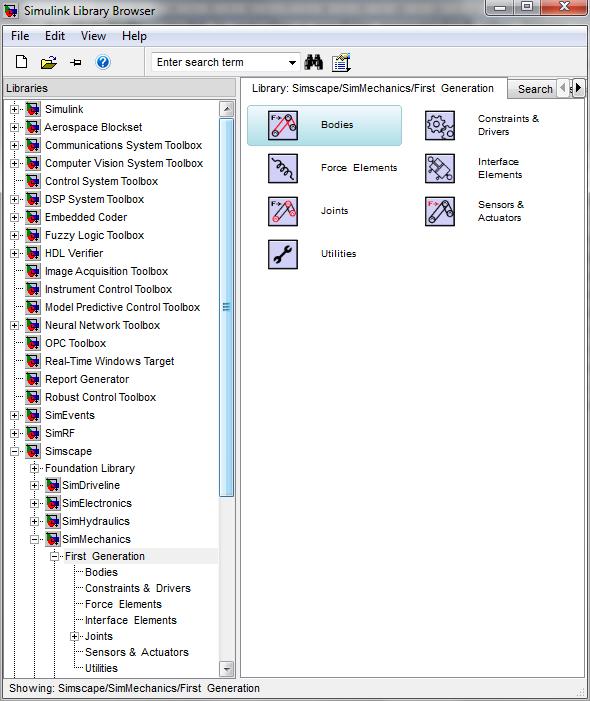Select Sensors & Actuators tree item

(137, 652)
